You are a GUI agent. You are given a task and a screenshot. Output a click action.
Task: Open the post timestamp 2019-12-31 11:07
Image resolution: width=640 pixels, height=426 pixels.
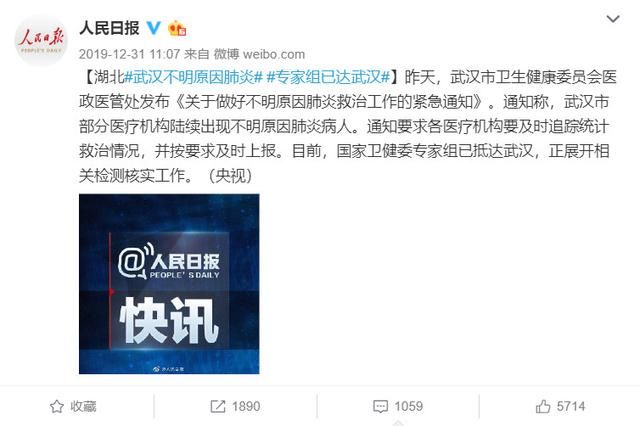[x=129, y=54]
